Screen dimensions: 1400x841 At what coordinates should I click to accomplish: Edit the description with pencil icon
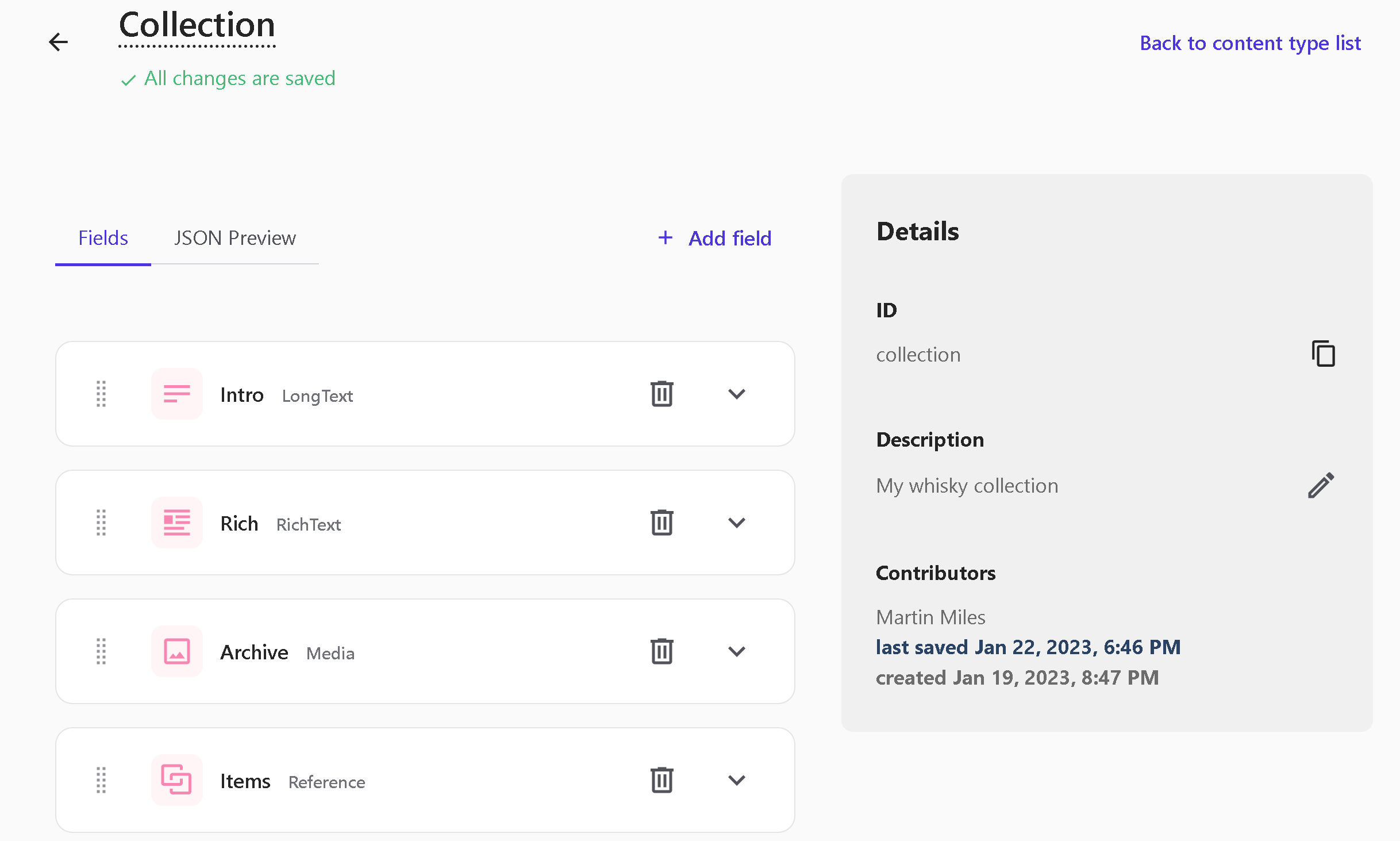[1321, 486]
